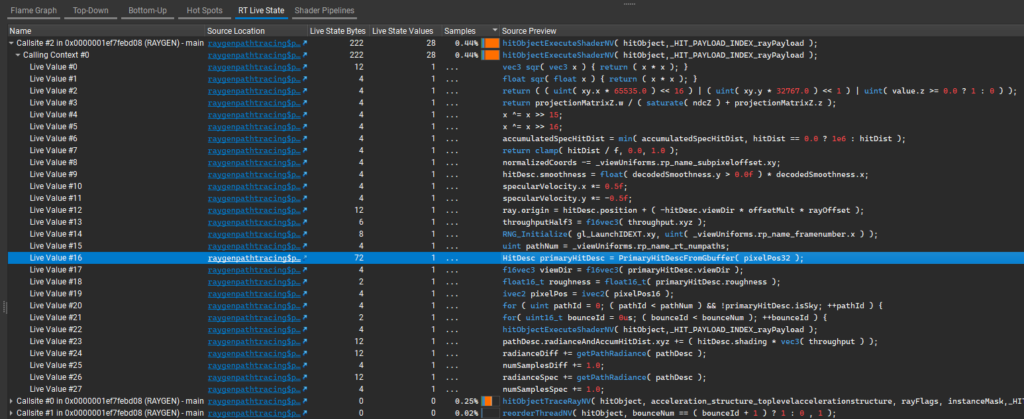Switch to the Flame Graph tab
The image size is (1024, 419).
pos(33,10)
